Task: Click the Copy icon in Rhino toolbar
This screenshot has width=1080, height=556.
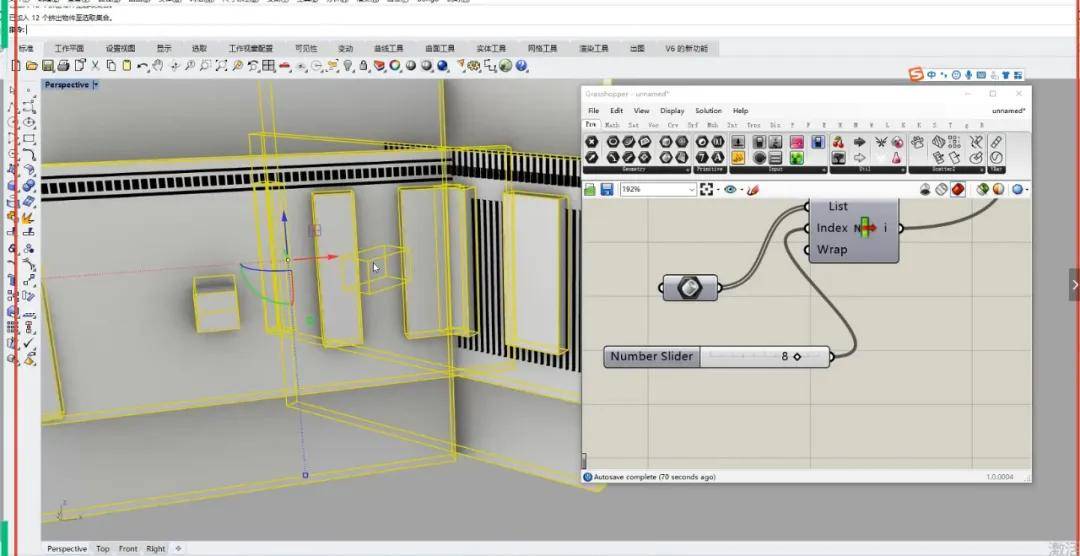Action: (x=111, y=65)
